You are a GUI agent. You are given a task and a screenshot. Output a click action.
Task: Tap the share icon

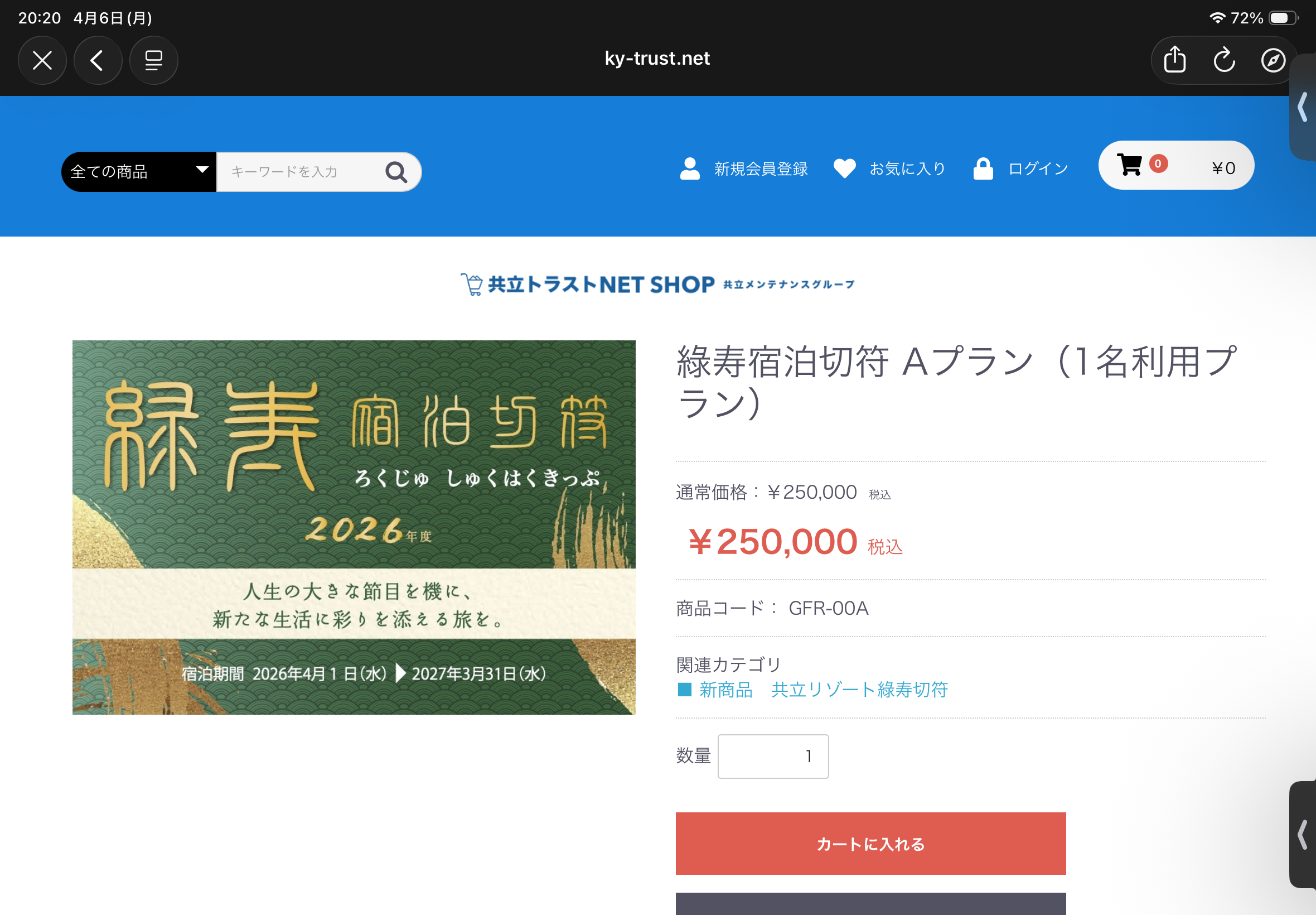click(1174, 60)
